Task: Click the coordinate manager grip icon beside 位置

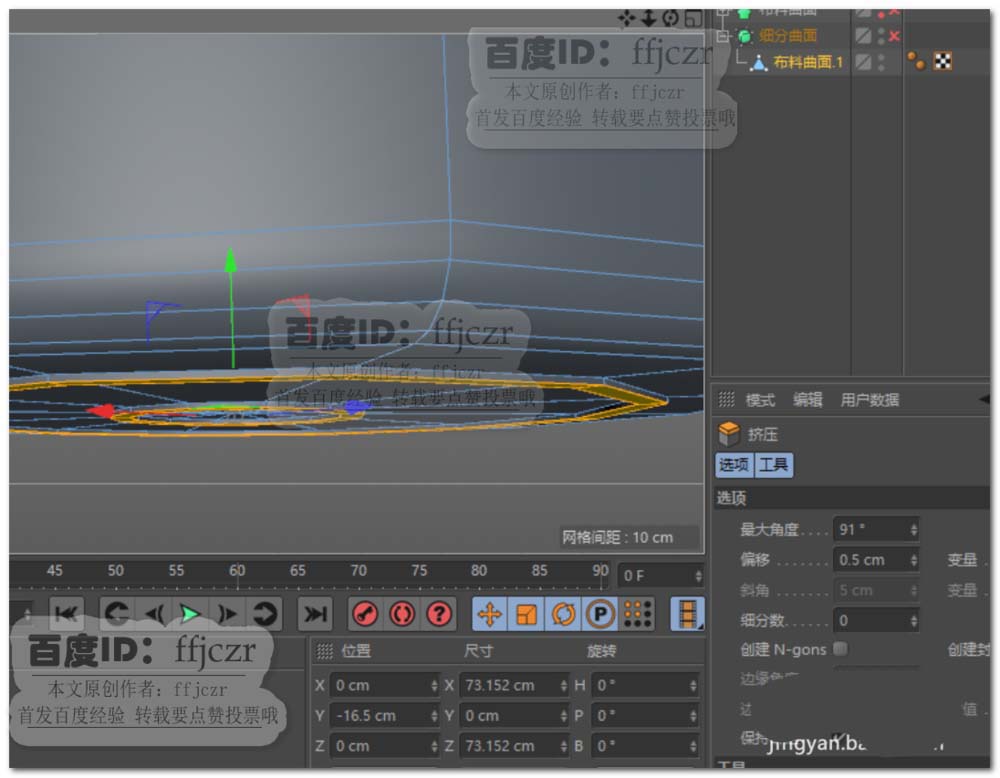Action: pos(325,651)
